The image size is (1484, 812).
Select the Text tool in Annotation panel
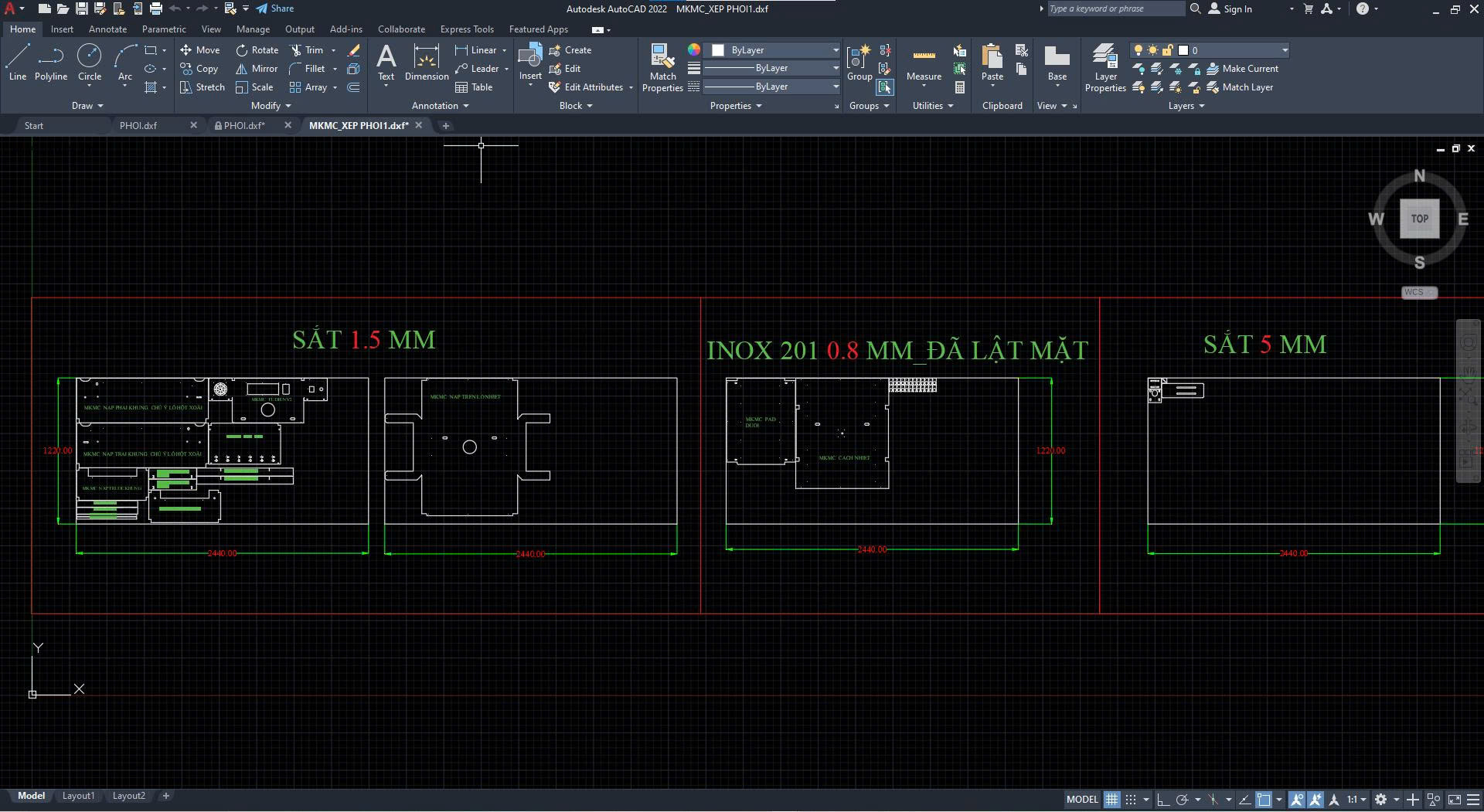pyautogui.click(x=386, y=62)
